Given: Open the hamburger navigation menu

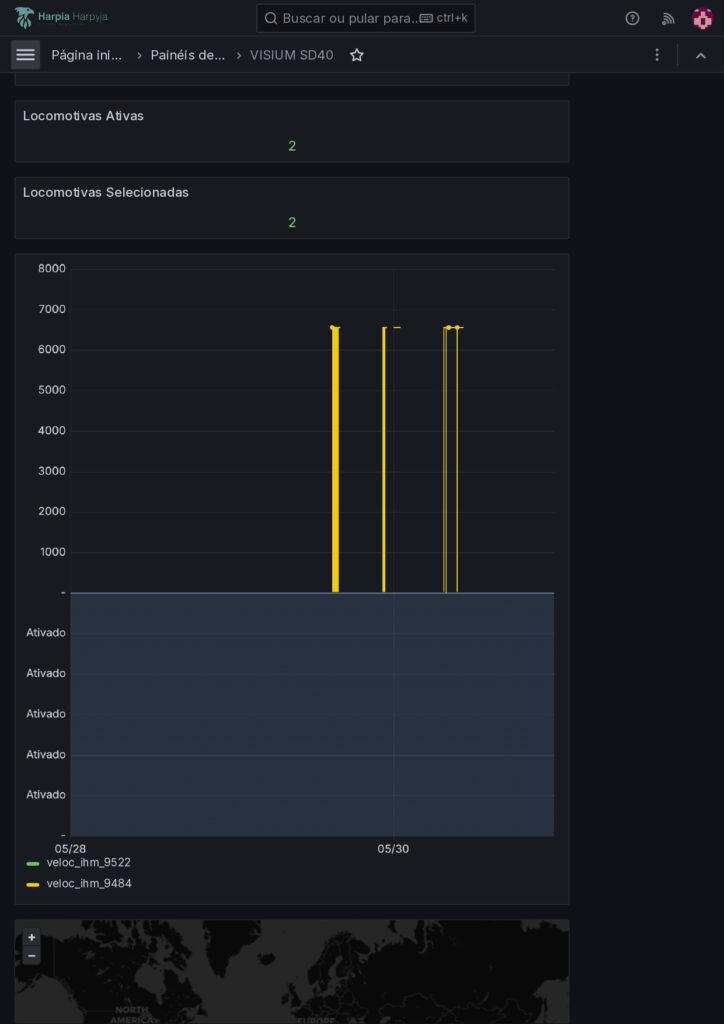Looking at the screenshot, I should click(26, 55).
